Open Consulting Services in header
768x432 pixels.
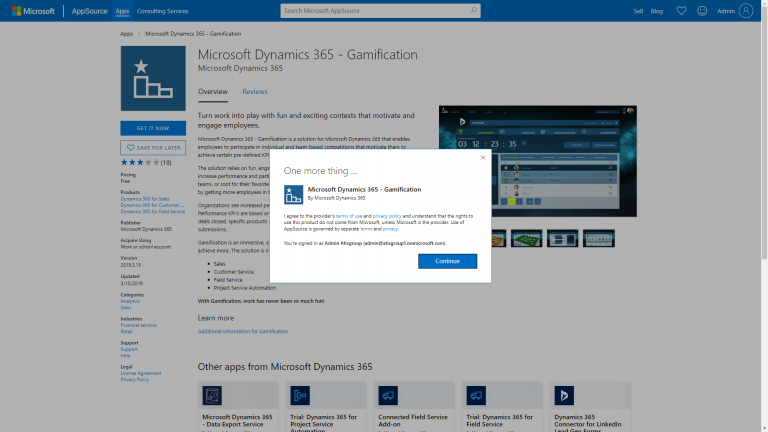click(161, 11)
